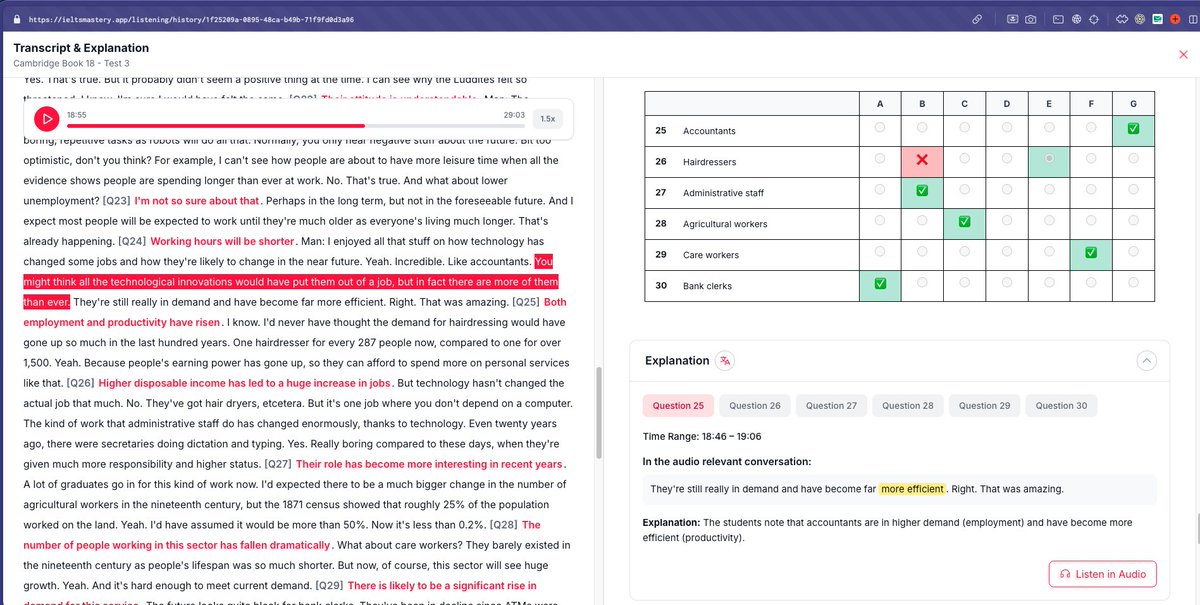1200x605 pixels.
Task: Toggle the split view sidebar icon
Action: (1192, 19)
